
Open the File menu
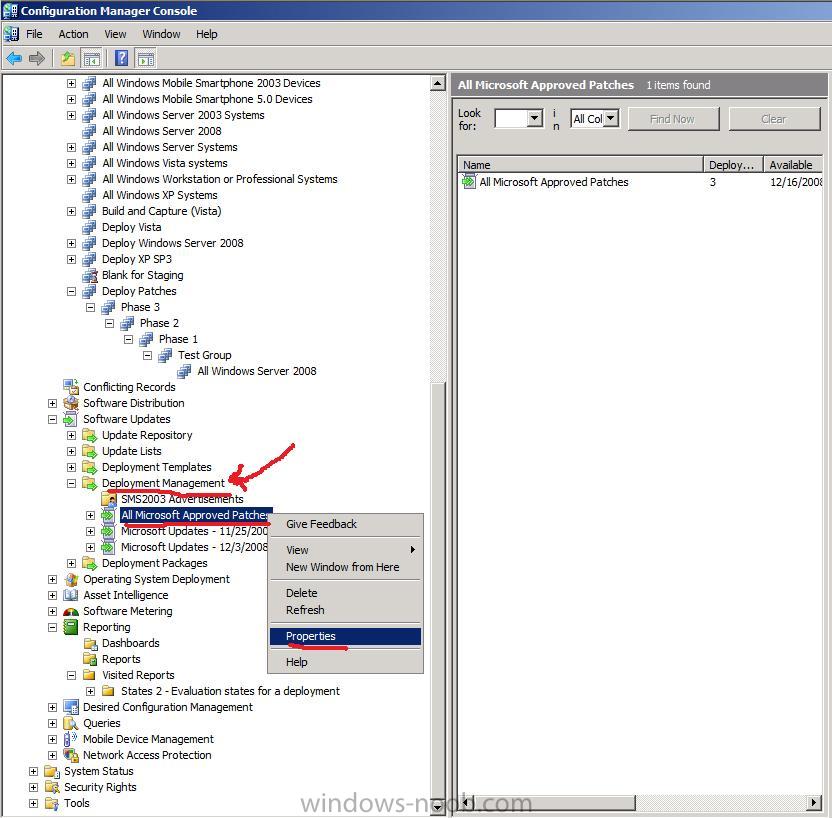click(x=34, y=34)
